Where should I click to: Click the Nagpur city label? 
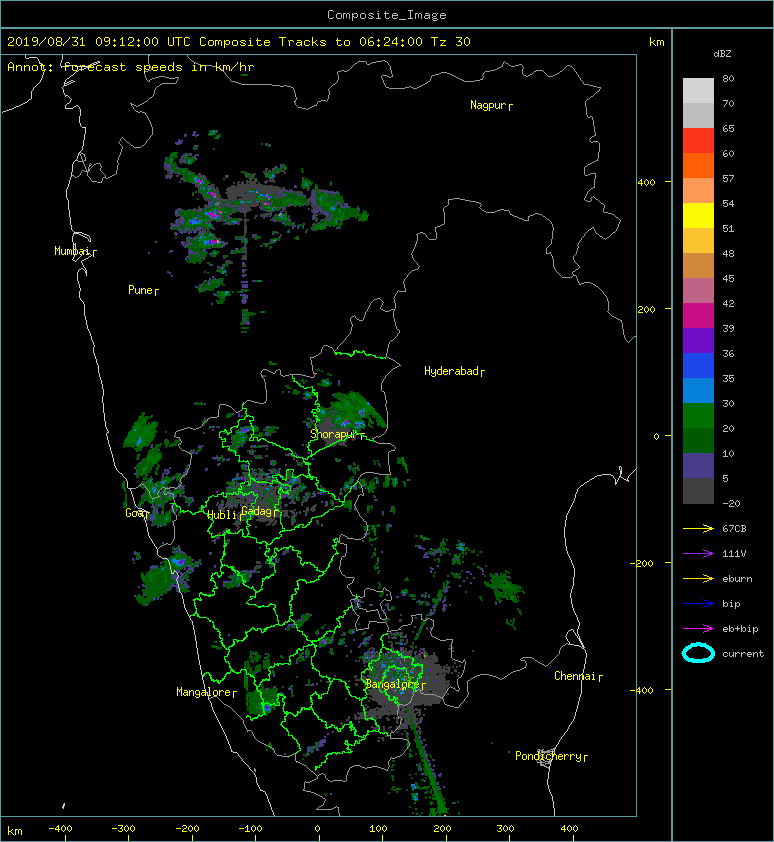coord(491,105)
